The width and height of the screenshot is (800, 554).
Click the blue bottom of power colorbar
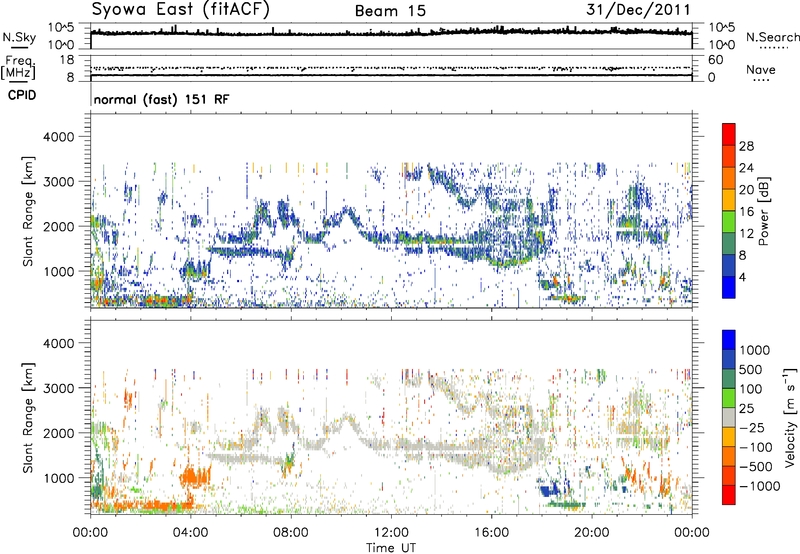tap(729, 288)
